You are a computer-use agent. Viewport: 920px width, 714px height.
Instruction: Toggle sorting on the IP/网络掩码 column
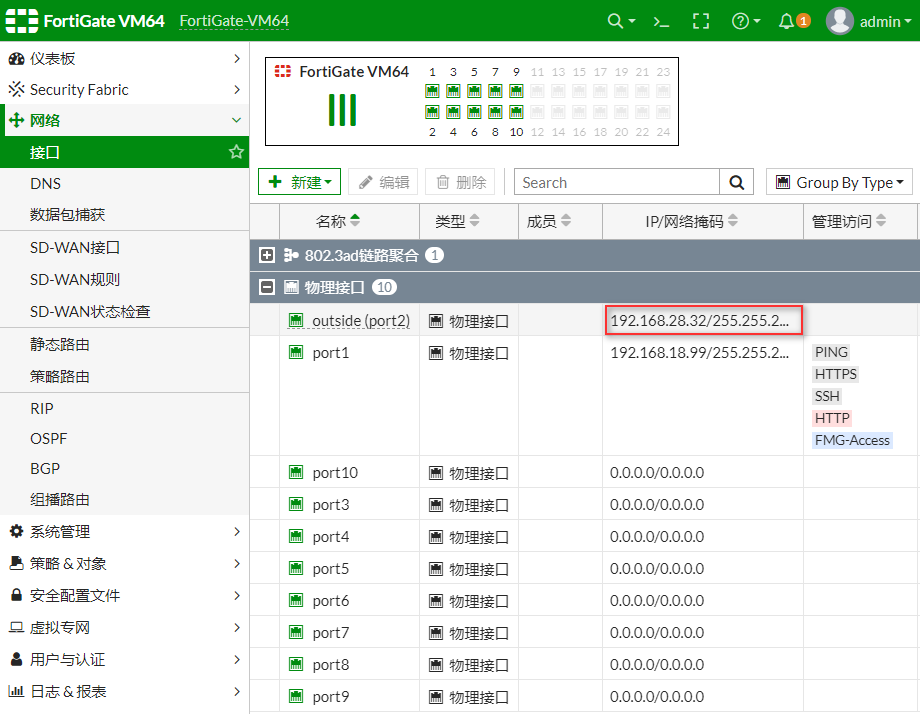click(691, 221)
